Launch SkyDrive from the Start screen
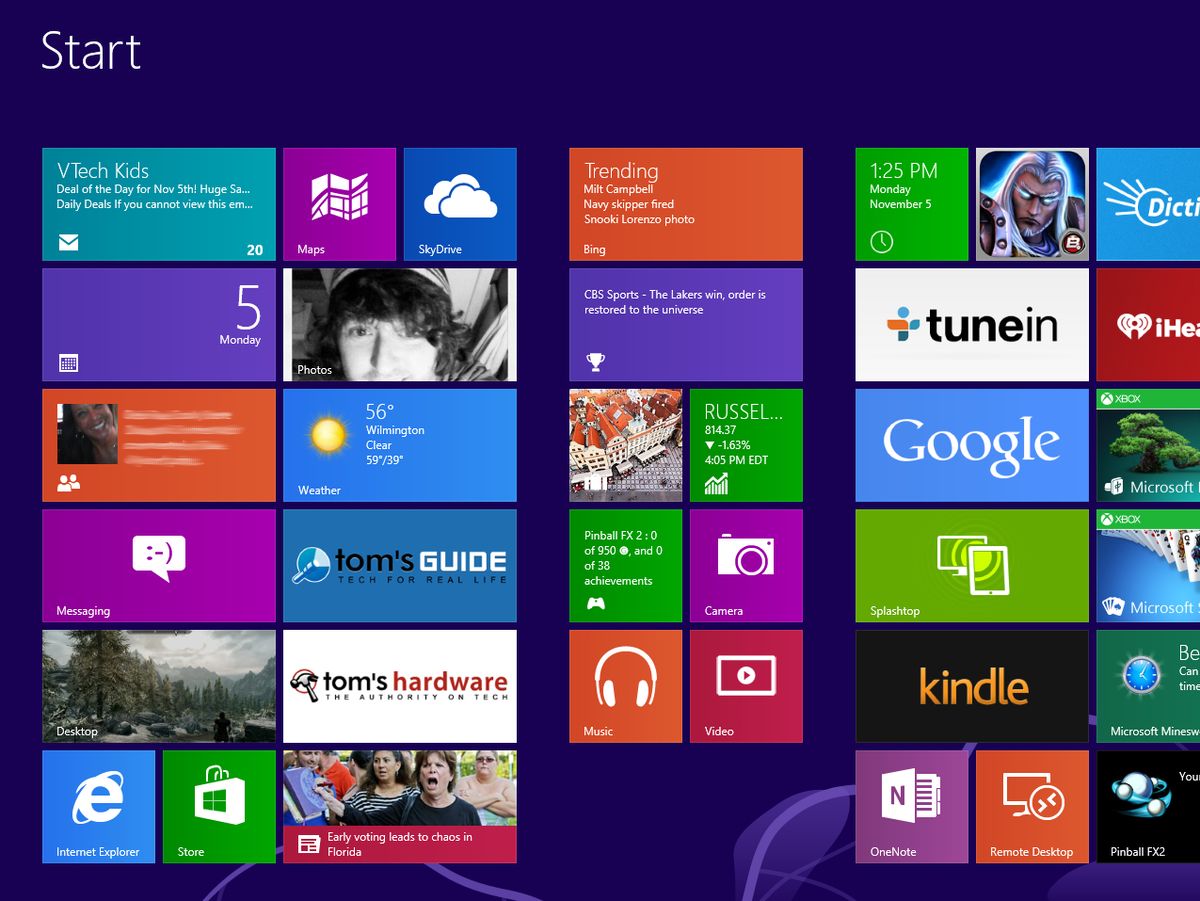1200x901 pixels. (x=460, y=204)
